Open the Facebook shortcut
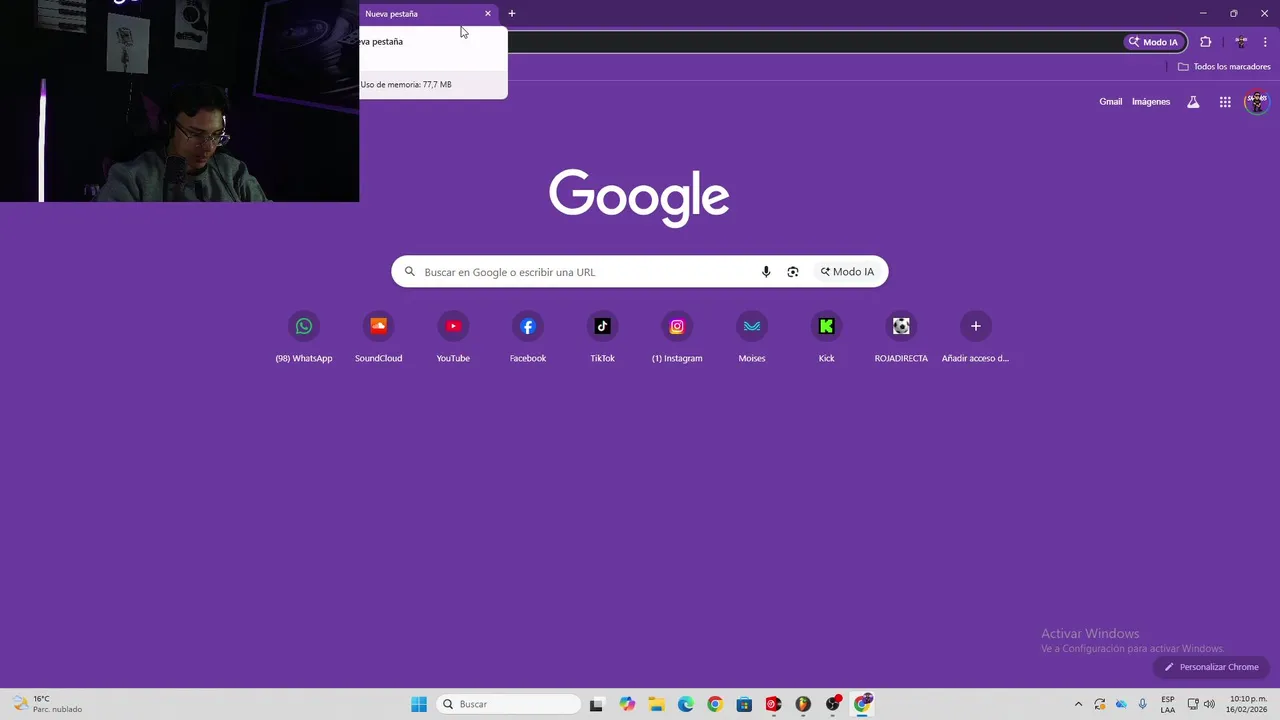 (528, 338)
